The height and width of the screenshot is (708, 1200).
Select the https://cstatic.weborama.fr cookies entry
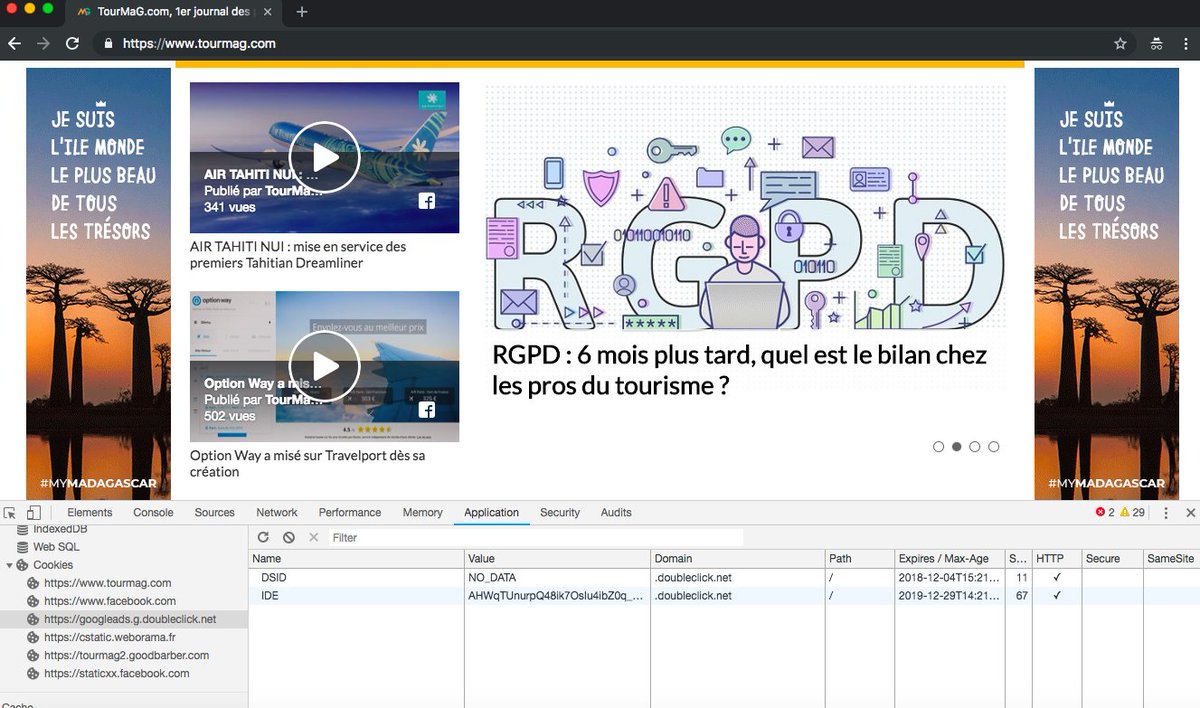coord(109,637)
